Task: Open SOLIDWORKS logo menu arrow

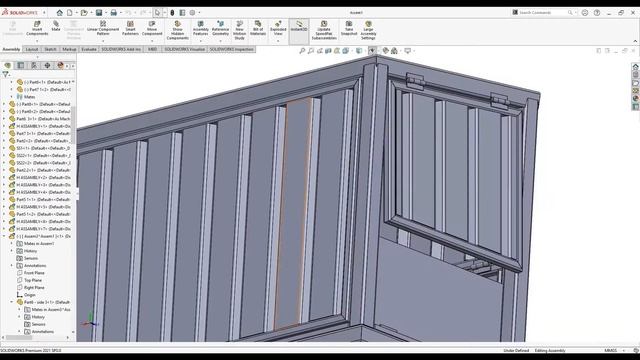Action: [x=44, y=13]
